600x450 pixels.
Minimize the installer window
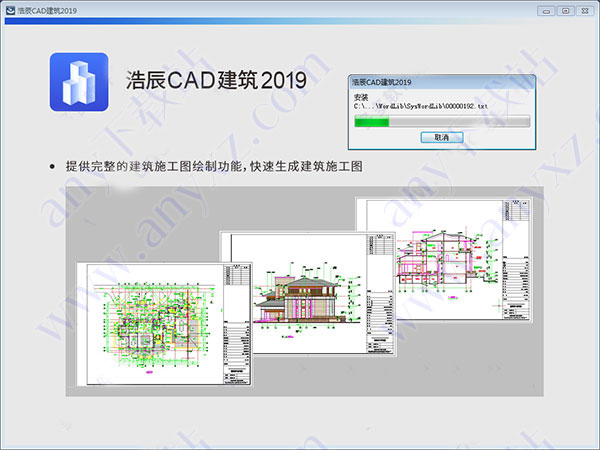pyautogui.click(x=546, y=11)
